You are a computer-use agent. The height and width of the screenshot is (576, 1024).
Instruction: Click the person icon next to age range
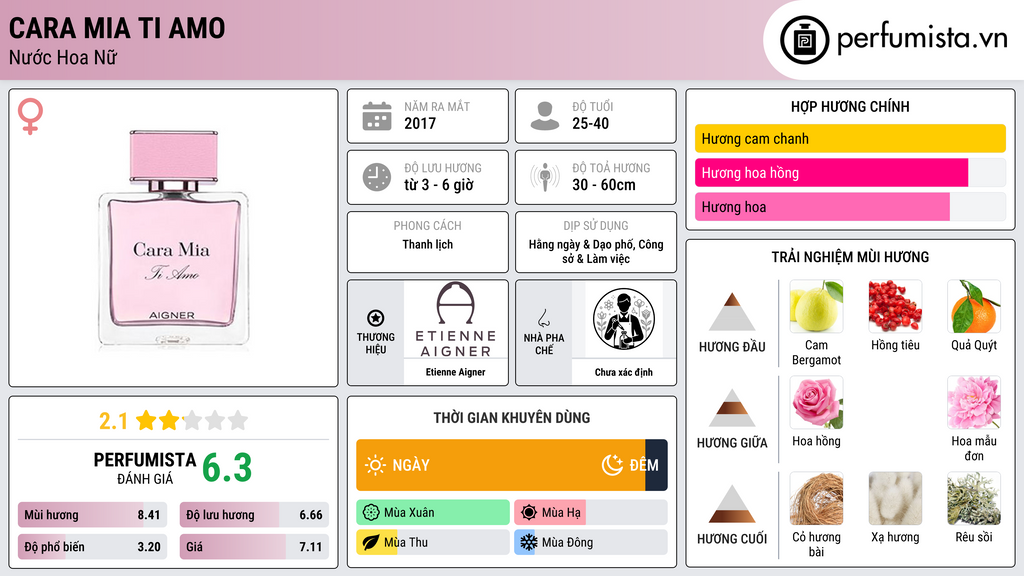[545, 116]
